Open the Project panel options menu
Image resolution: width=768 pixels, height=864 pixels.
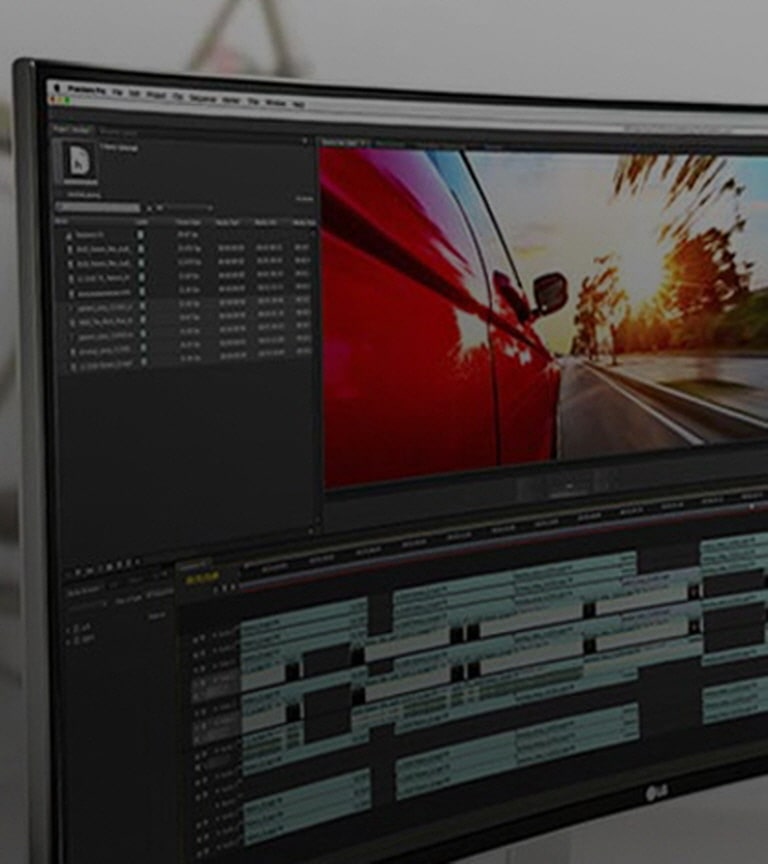(305, 141)
